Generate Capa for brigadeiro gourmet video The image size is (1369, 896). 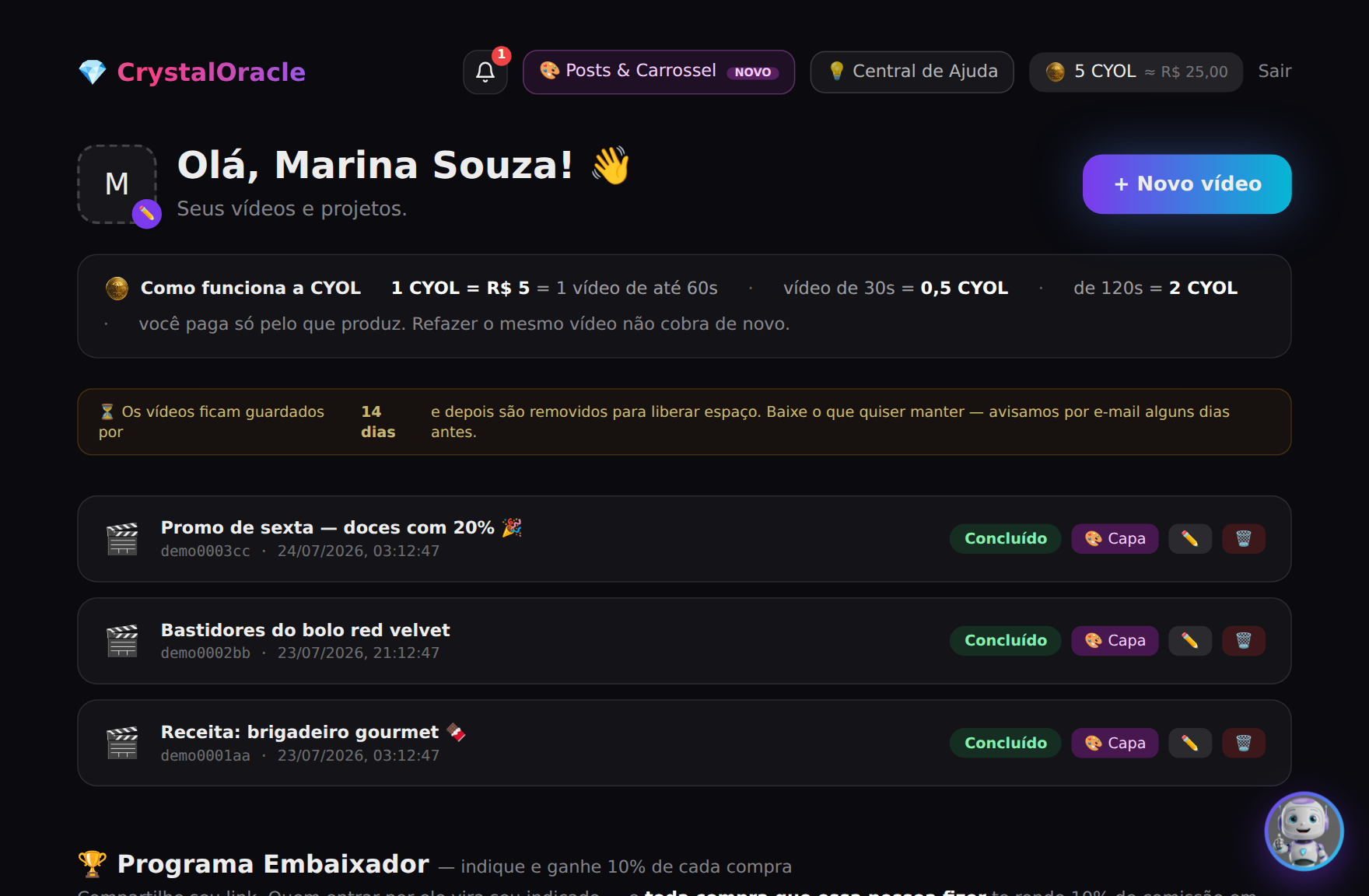(1115, 743)
